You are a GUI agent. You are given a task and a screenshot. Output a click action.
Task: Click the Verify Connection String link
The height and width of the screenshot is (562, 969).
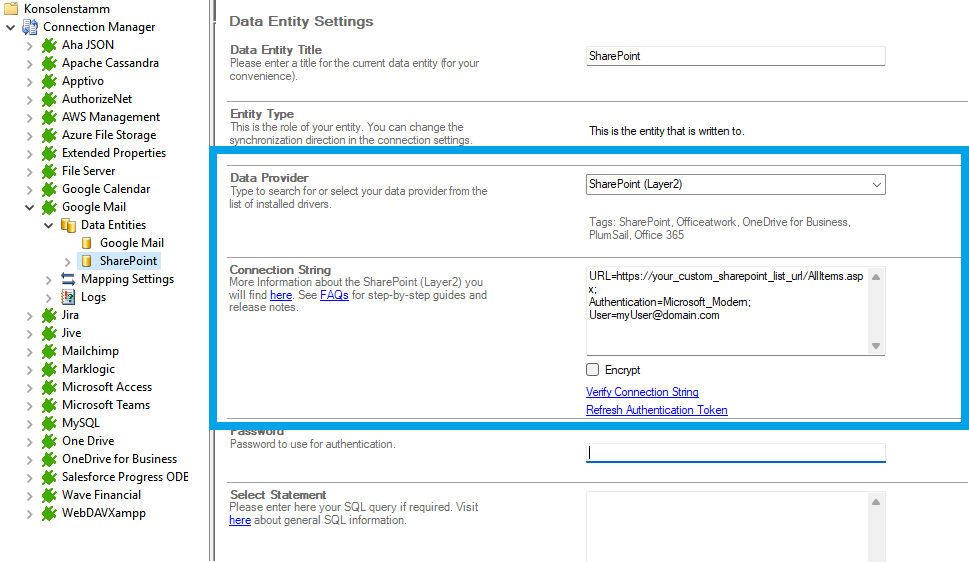coord(642,392)
